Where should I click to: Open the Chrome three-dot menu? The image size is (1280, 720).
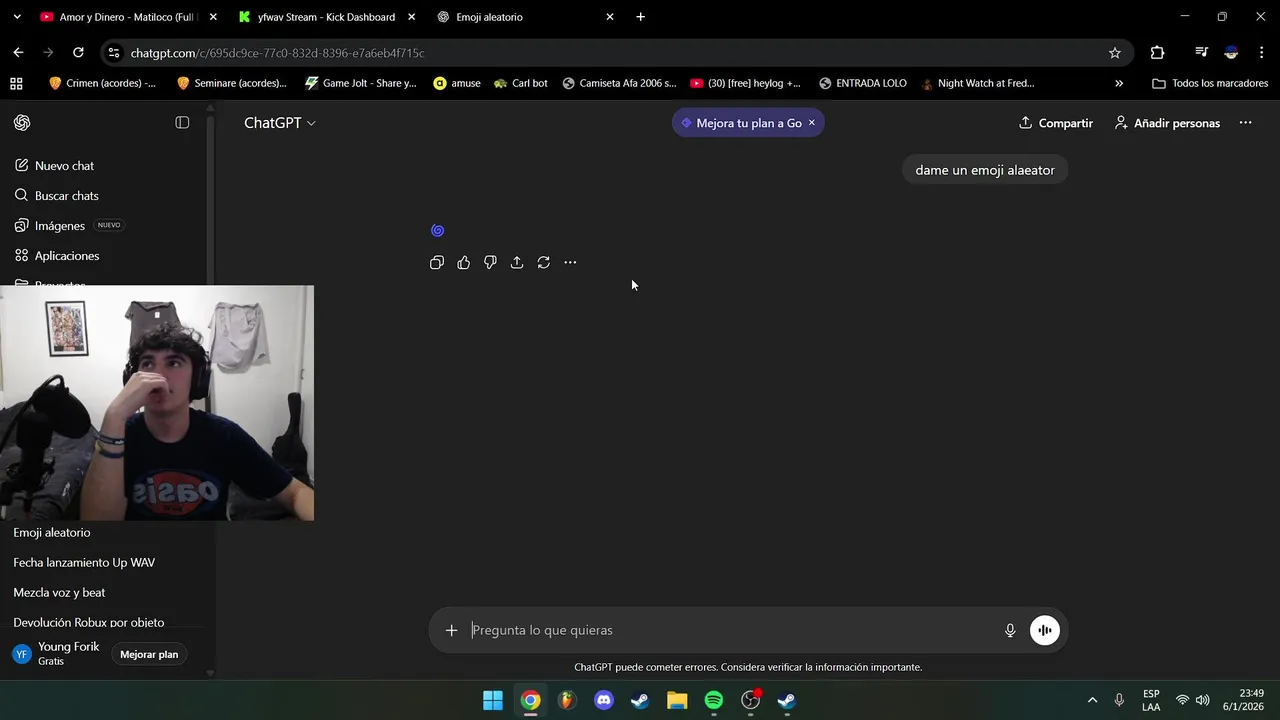(1260, 53)
